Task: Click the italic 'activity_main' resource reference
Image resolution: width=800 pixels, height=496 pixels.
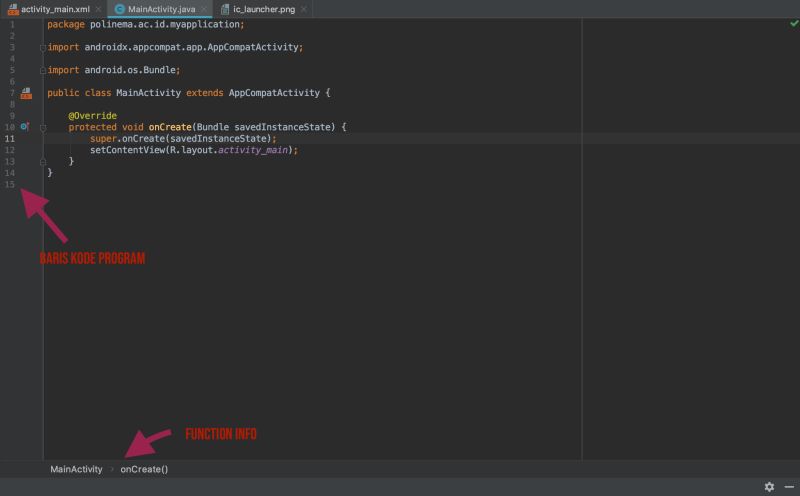Action: tap(253, 150)
